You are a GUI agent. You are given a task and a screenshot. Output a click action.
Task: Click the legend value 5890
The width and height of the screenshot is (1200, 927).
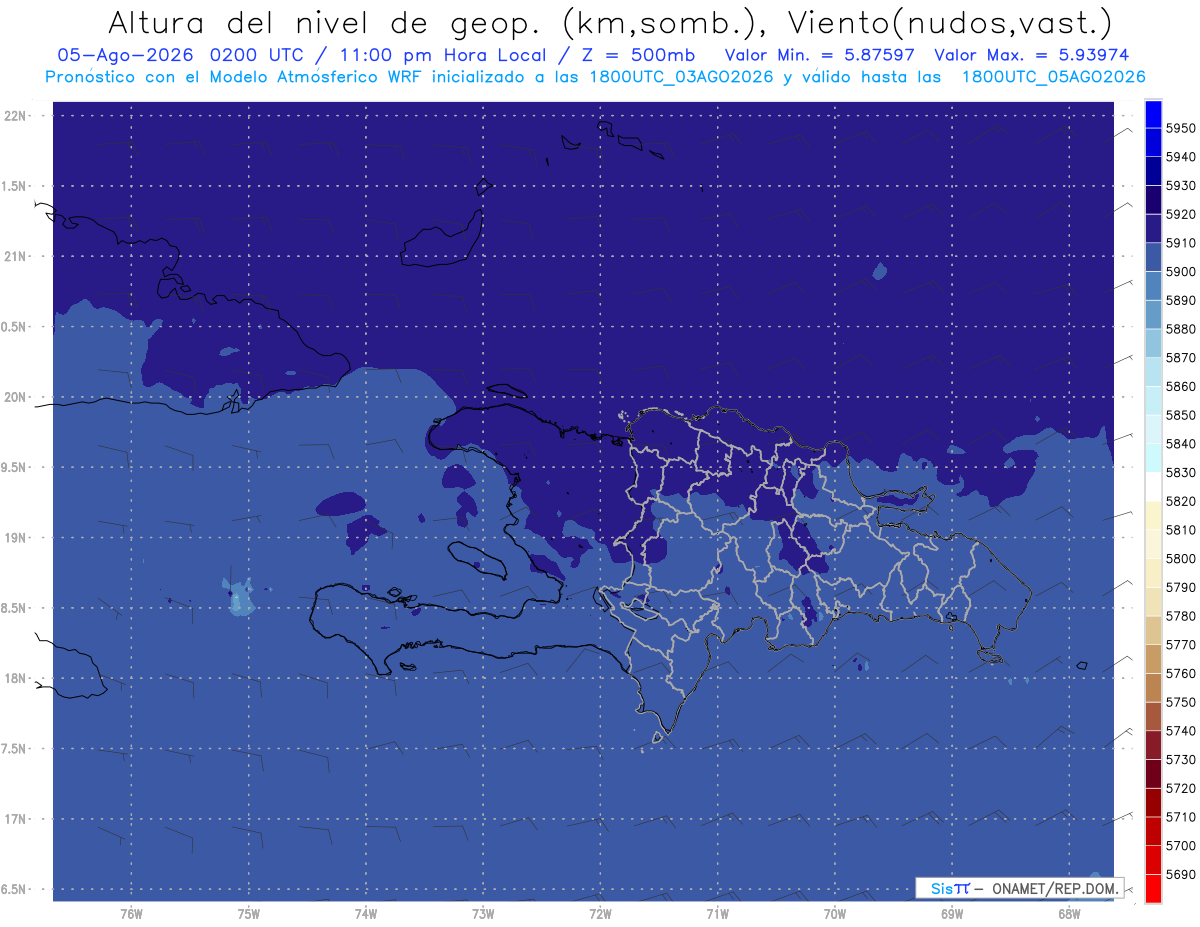click(1181, 300)
